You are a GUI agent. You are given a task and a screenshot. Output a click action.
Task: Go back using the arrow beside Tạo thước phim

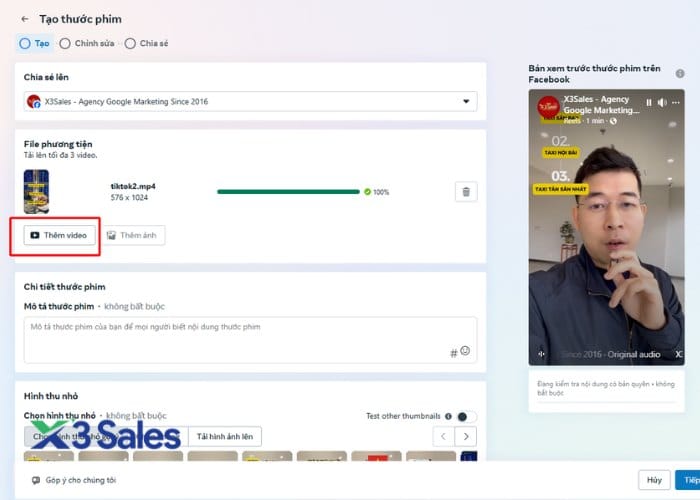tap(25, 19)
